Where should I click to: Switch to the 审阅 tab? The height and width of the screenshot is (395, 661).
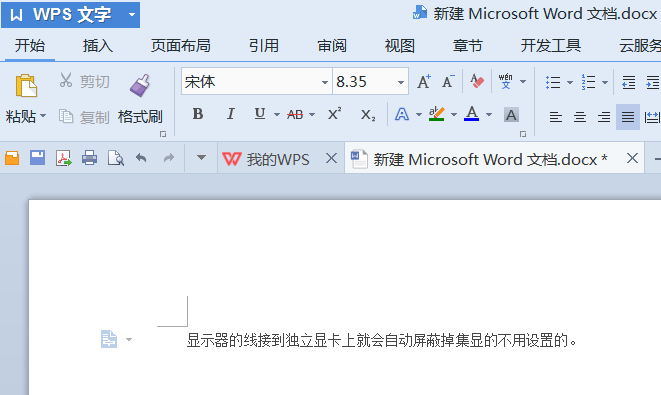332,46
